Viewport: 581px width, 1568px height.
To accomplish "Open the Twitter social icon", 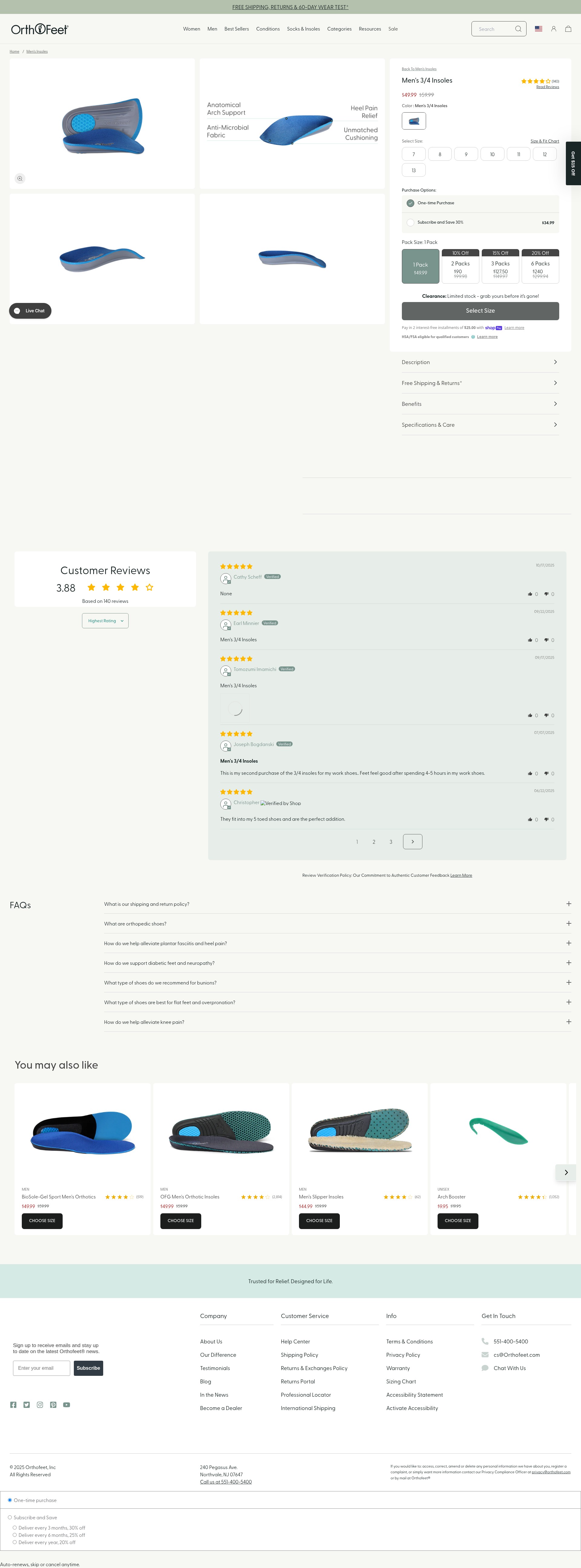I will [x=27, y=1405].
